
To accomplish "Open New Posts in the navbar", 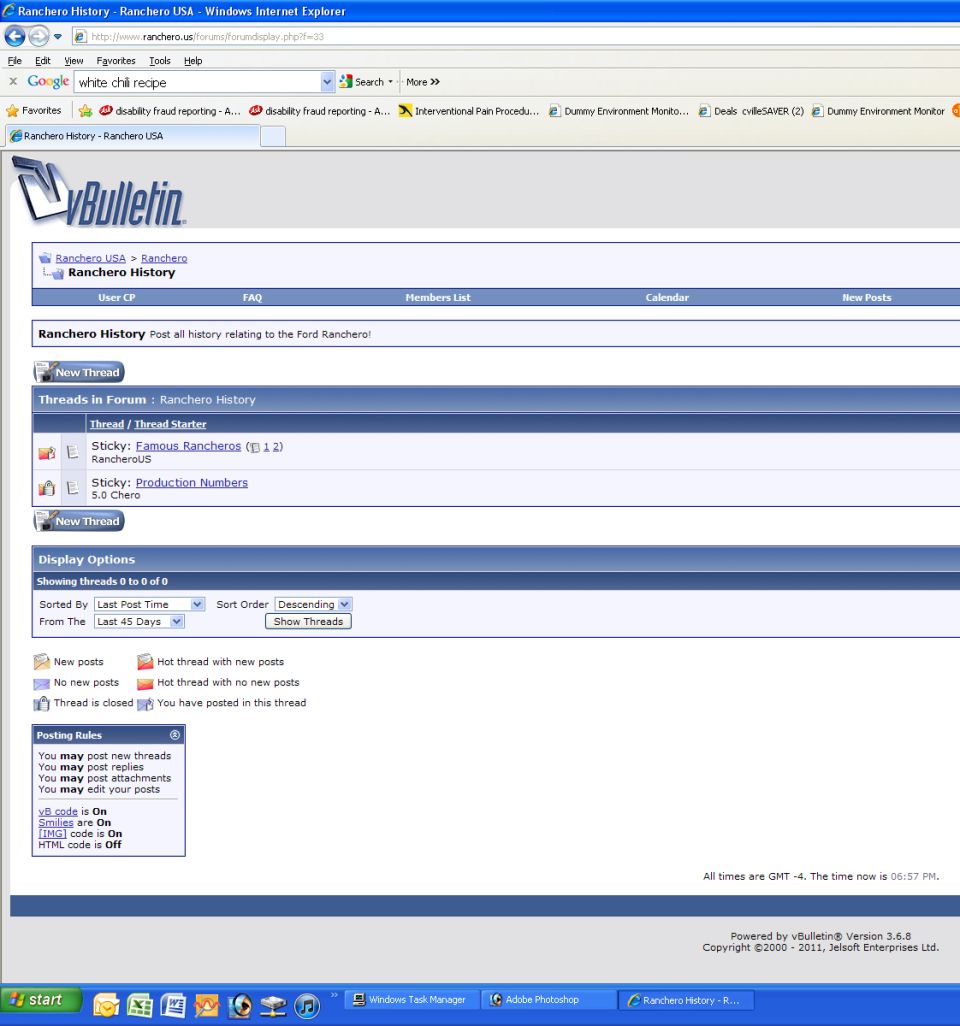I will 866,297.
